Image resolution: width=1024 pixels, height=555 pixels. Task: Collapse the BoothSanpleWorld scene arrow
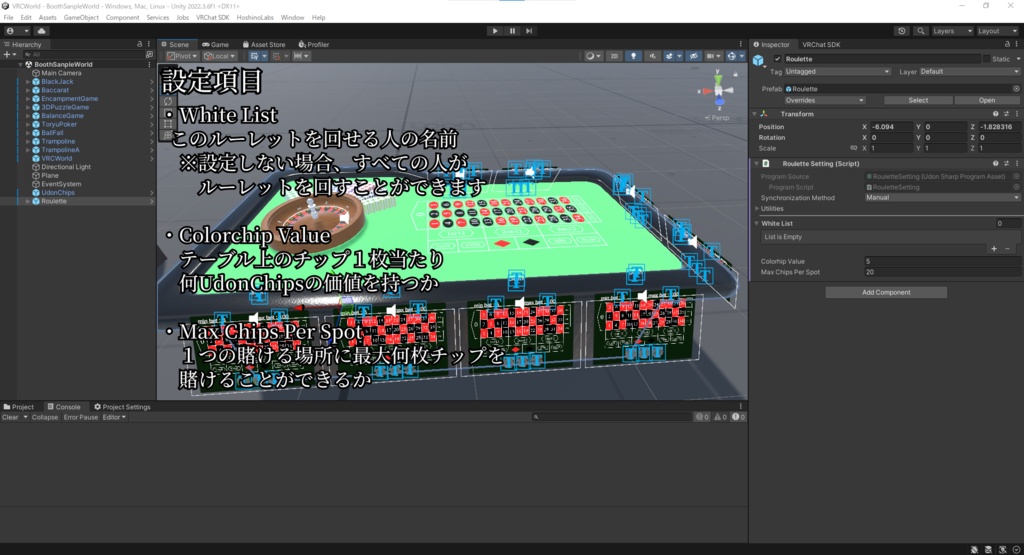[x=20, y=65]
